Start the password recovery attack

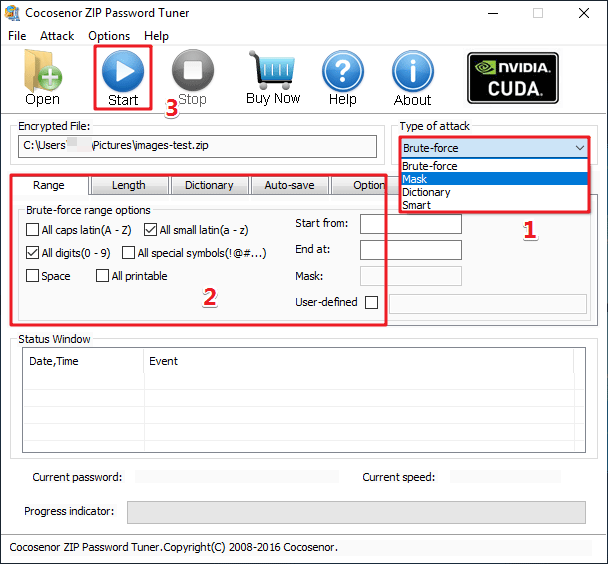[x=123, y=78]
